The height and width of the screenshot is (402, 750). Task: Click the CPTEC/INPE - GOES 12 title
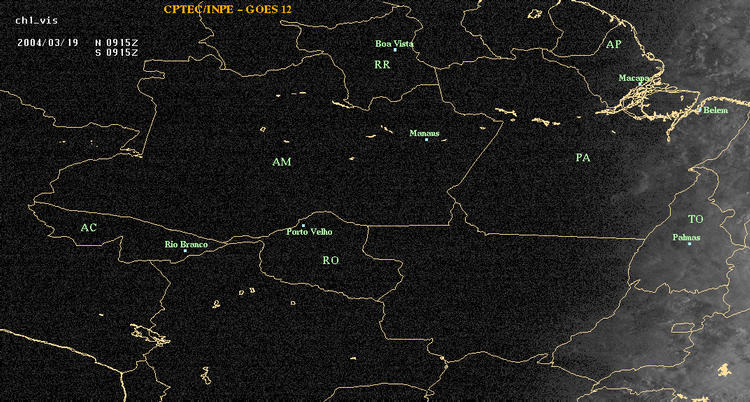point(227,10)
